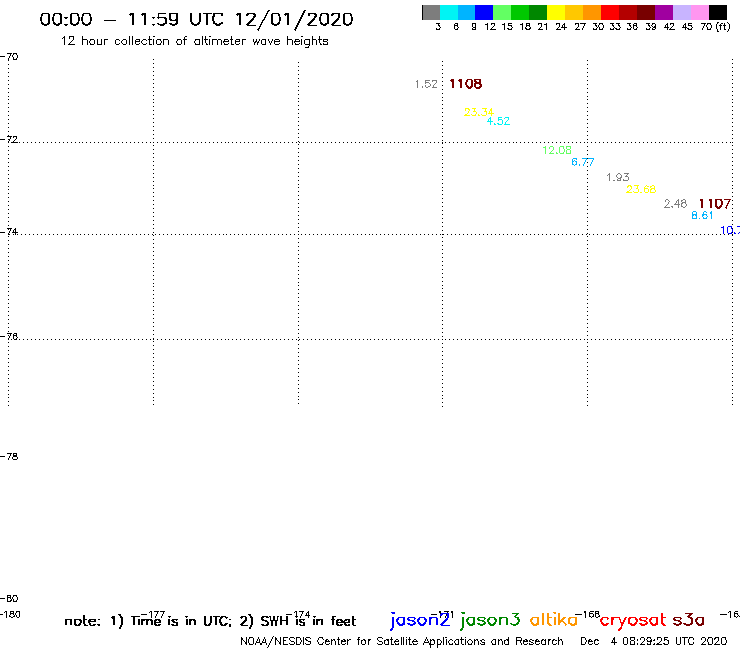Click the -80 latitude axis label

pos(9,599)
